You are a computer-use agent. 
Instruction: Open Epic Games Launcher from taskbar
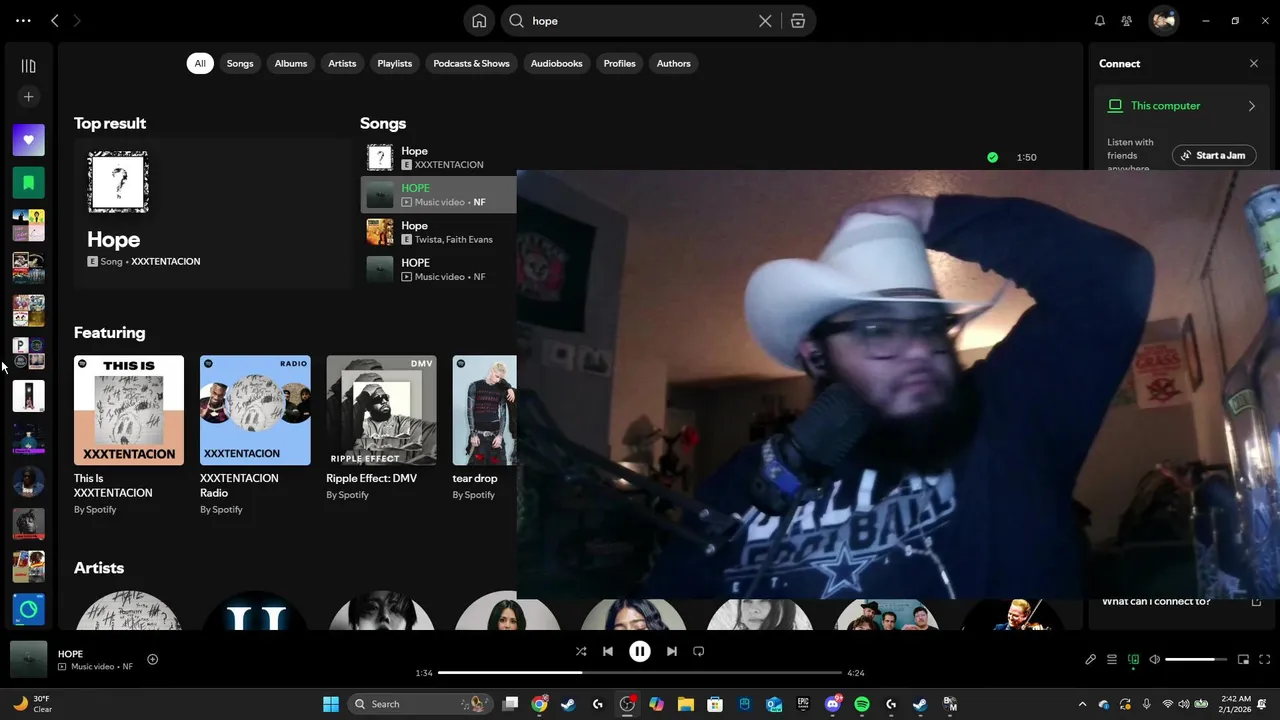point(803,704)
